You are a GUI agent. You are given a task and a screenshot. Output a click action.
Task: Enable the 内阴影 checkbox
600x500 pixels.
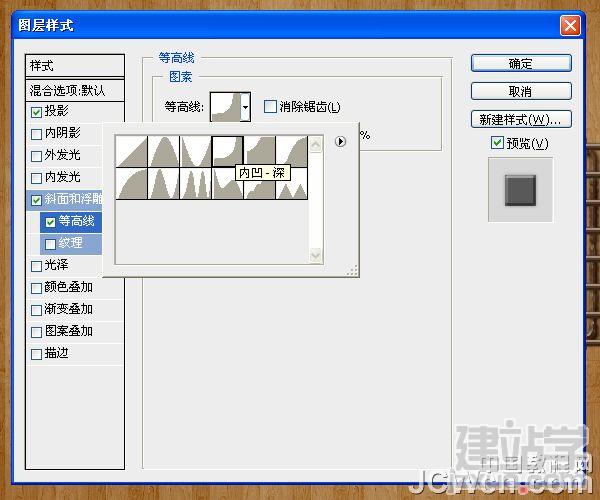(x=36, y=134)
